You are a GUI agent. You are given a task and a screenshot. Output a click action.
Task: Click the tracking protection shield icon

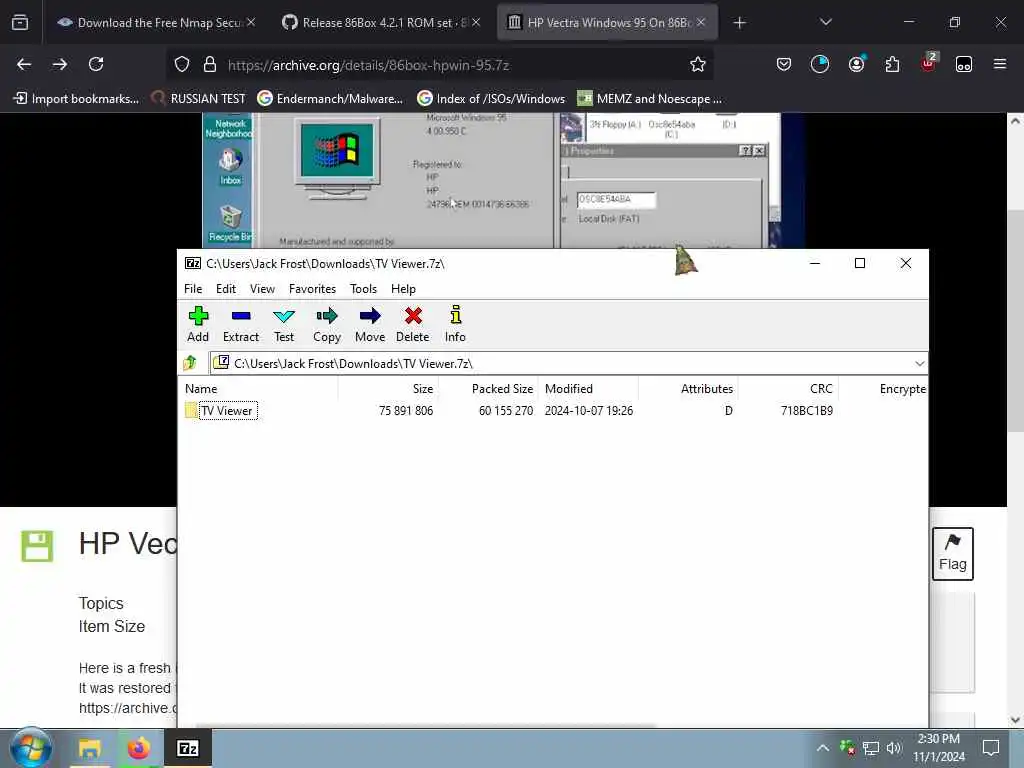182,64
